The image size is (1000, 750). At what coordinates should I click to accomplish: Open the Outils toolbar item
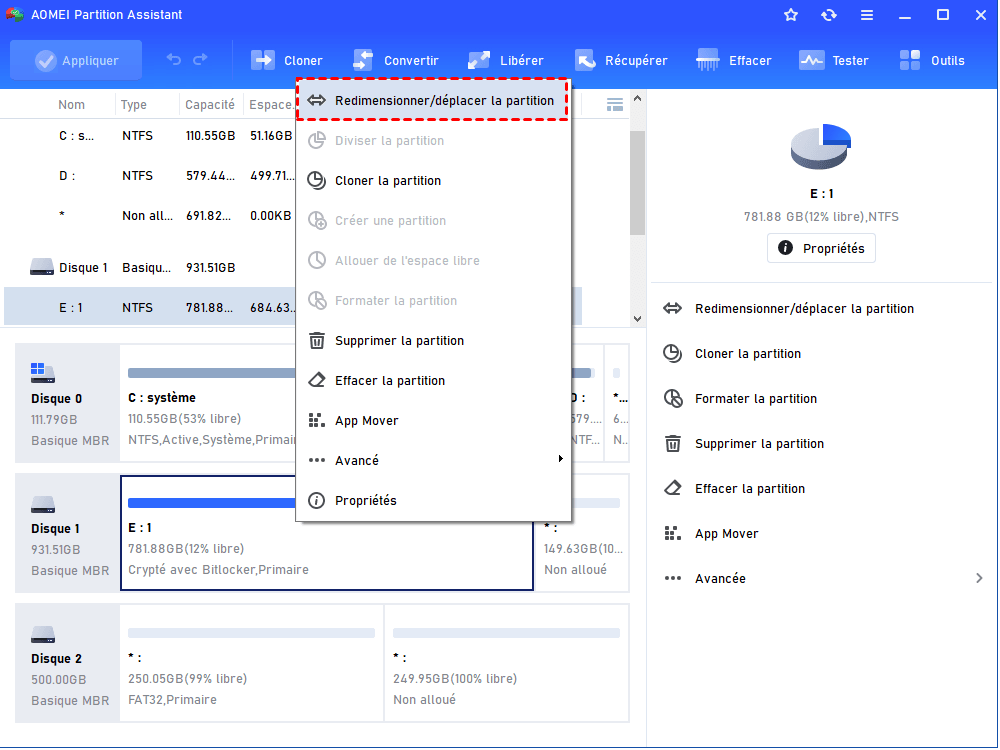932,61
